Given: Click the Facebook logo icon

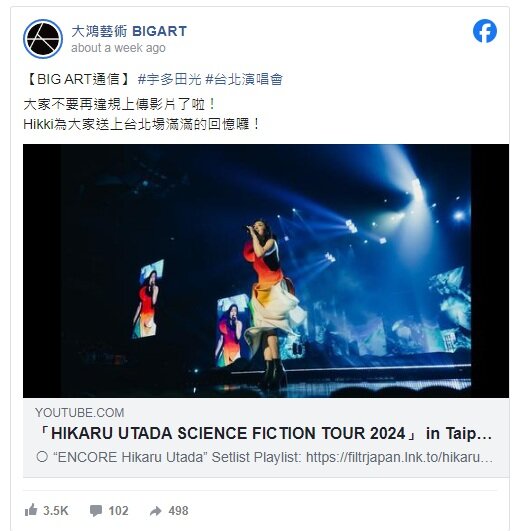Looking at the screenshot, I should 485,31.
